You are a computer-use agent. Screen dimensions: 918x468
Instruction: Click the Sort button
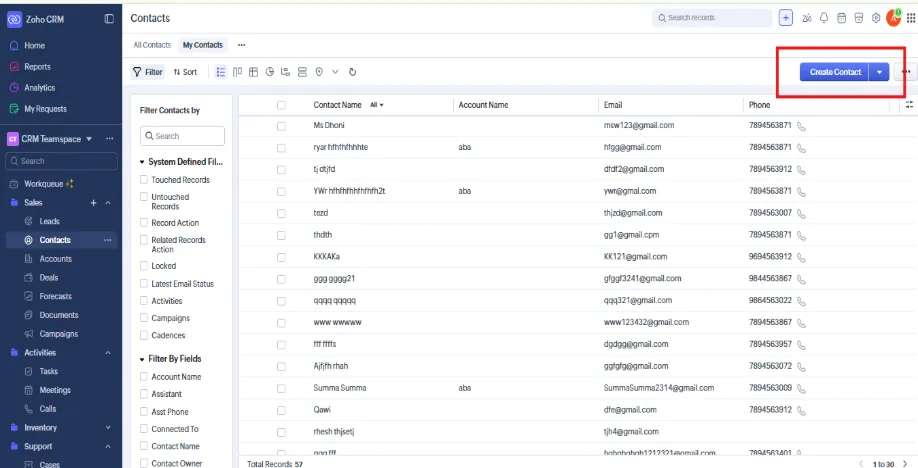click(x=185, y=72)
